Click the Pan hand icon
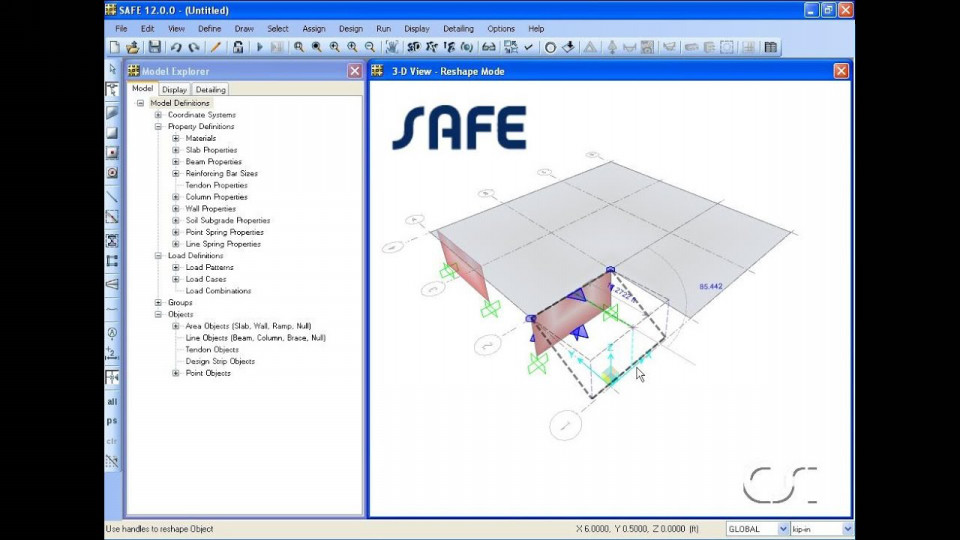Image resolution: width=960 pixels, height=540 pixels. coord(392,47)
